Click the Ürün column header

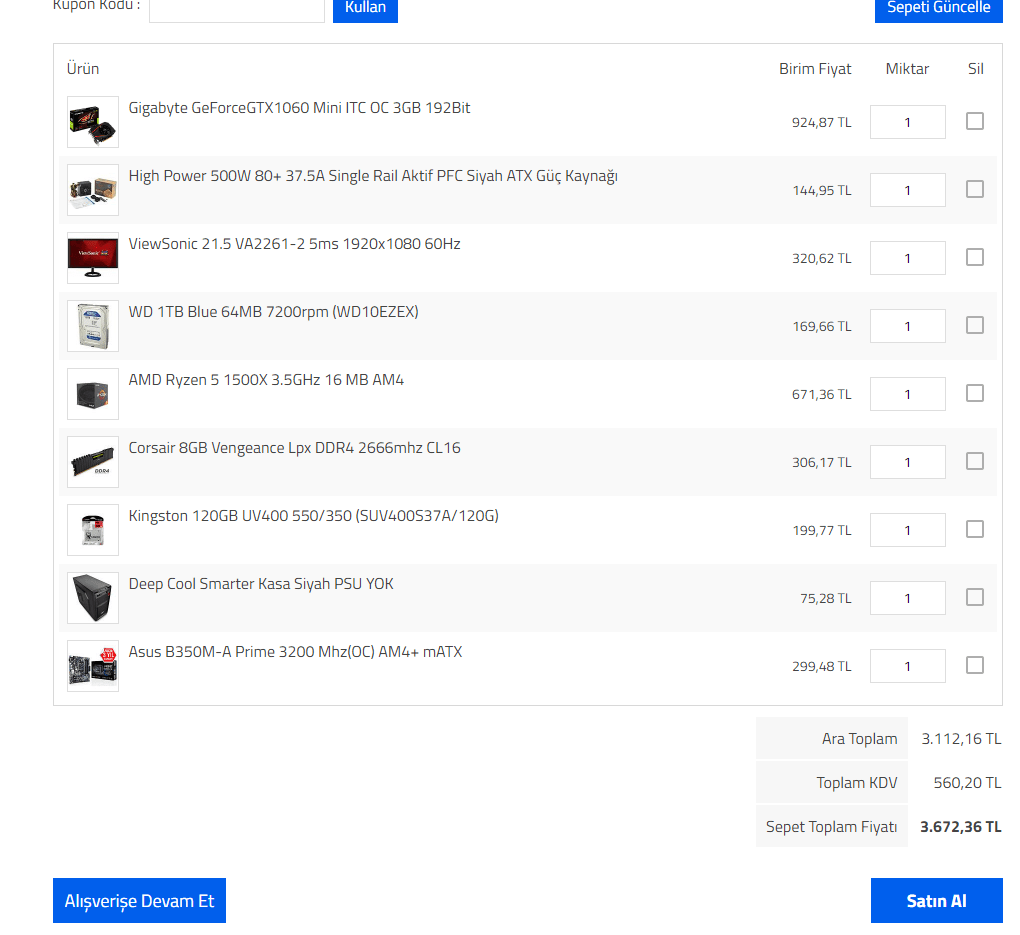83,69
